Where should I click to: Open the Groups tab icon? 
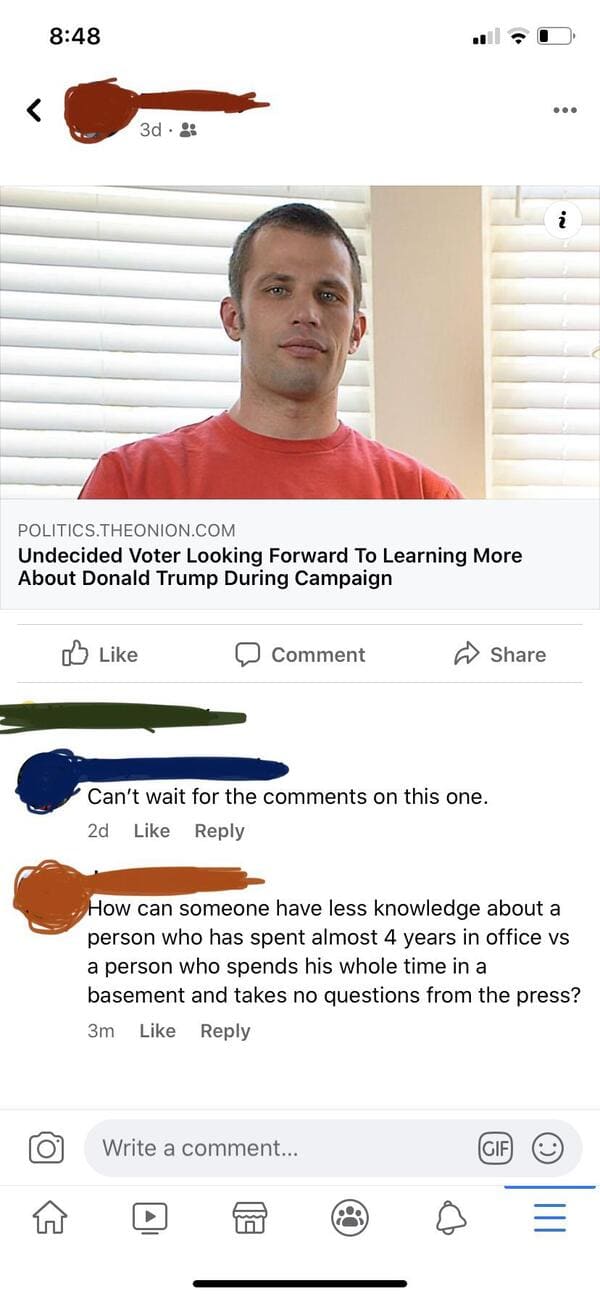pyautogui.click(x=350, y=1217)
